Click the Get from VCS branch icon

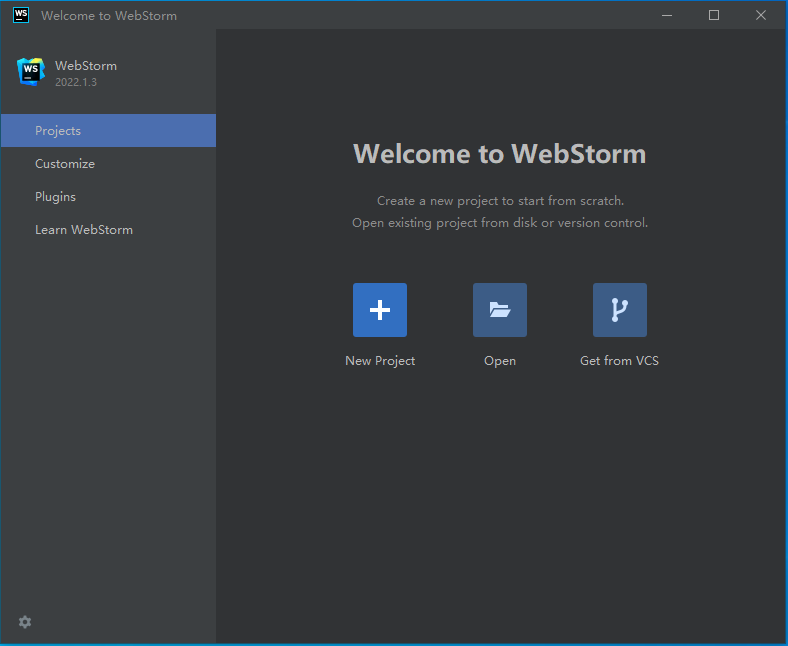pyautogui.click(x=620, y=310)
